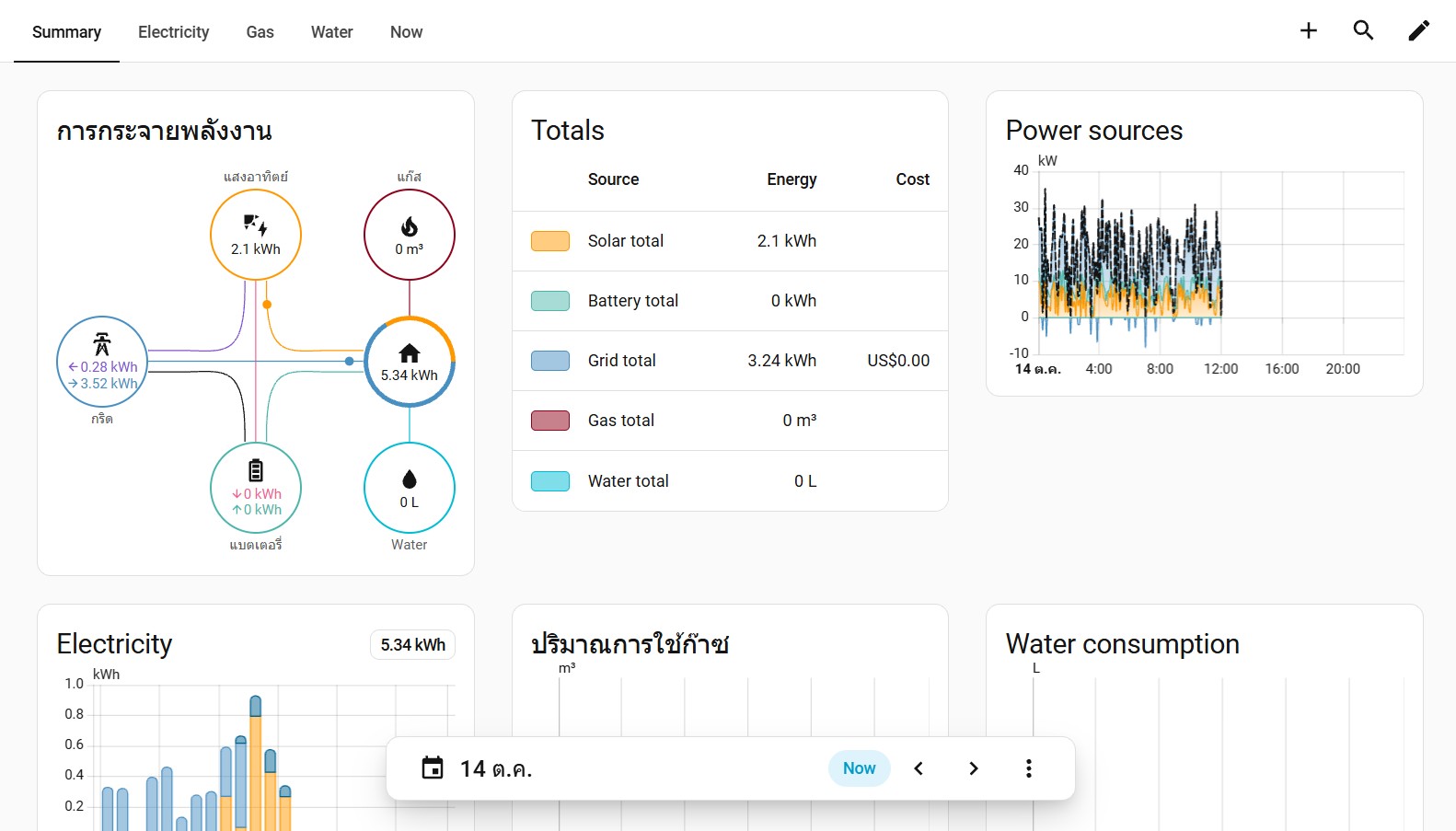1456x831 pixels.
Task: Switch to the Summary tab
Action: 66,32
